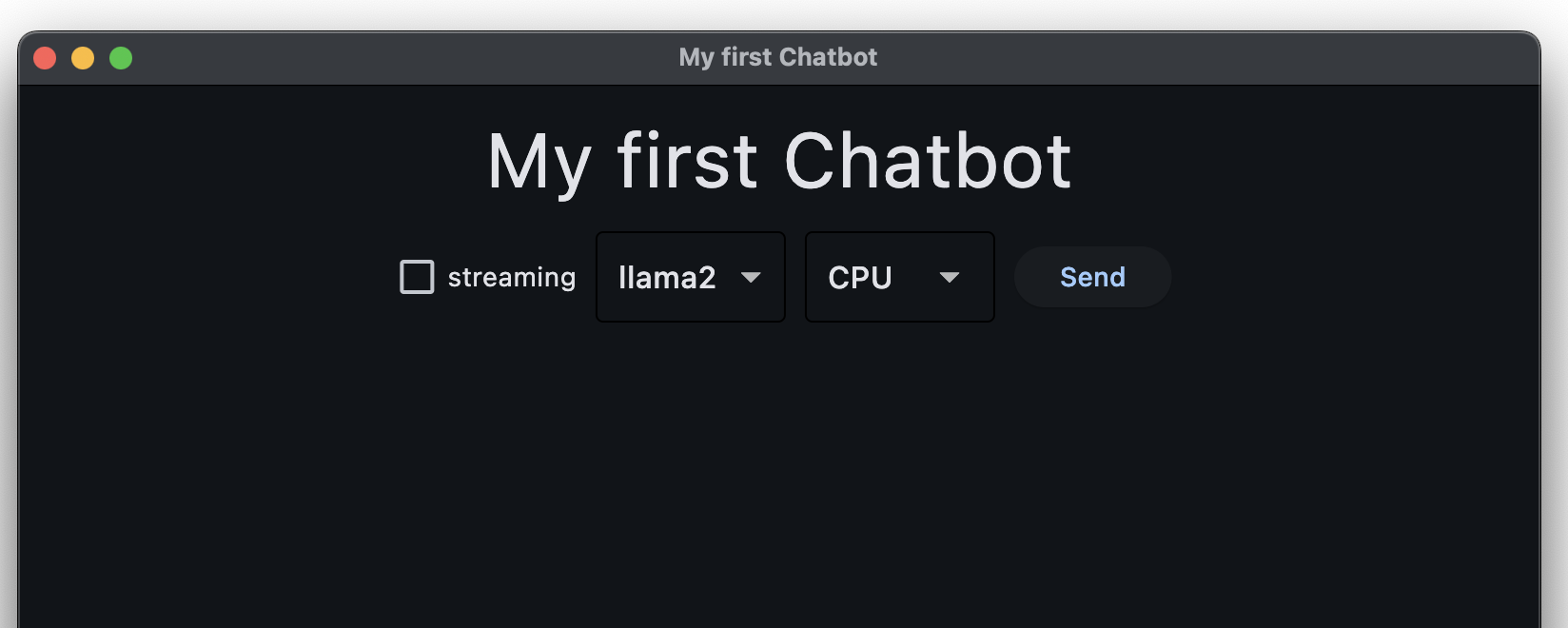1568x628 pixels.
Task: Open the llama2 model dropdown
Action: click(x=690, y=277)
